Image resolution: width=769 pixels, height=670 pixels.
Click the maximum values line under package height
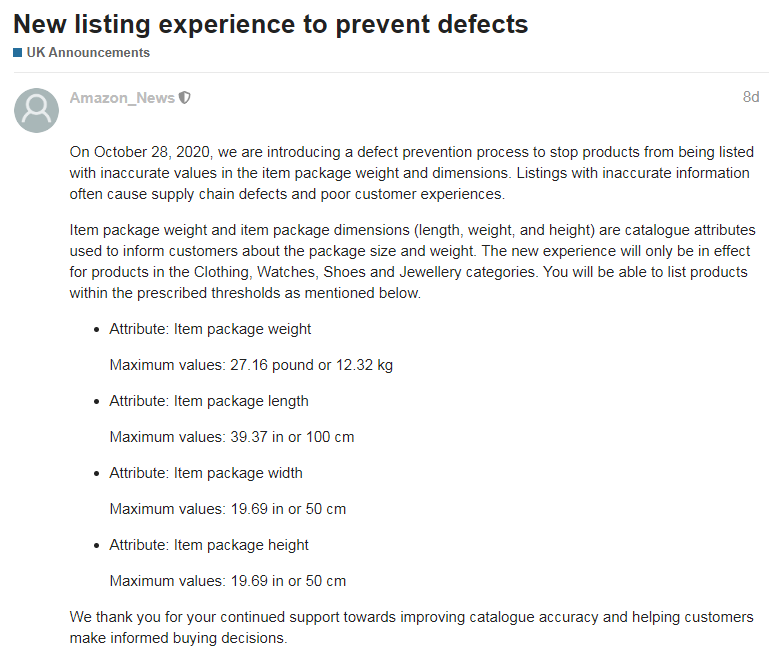(228, 581)
